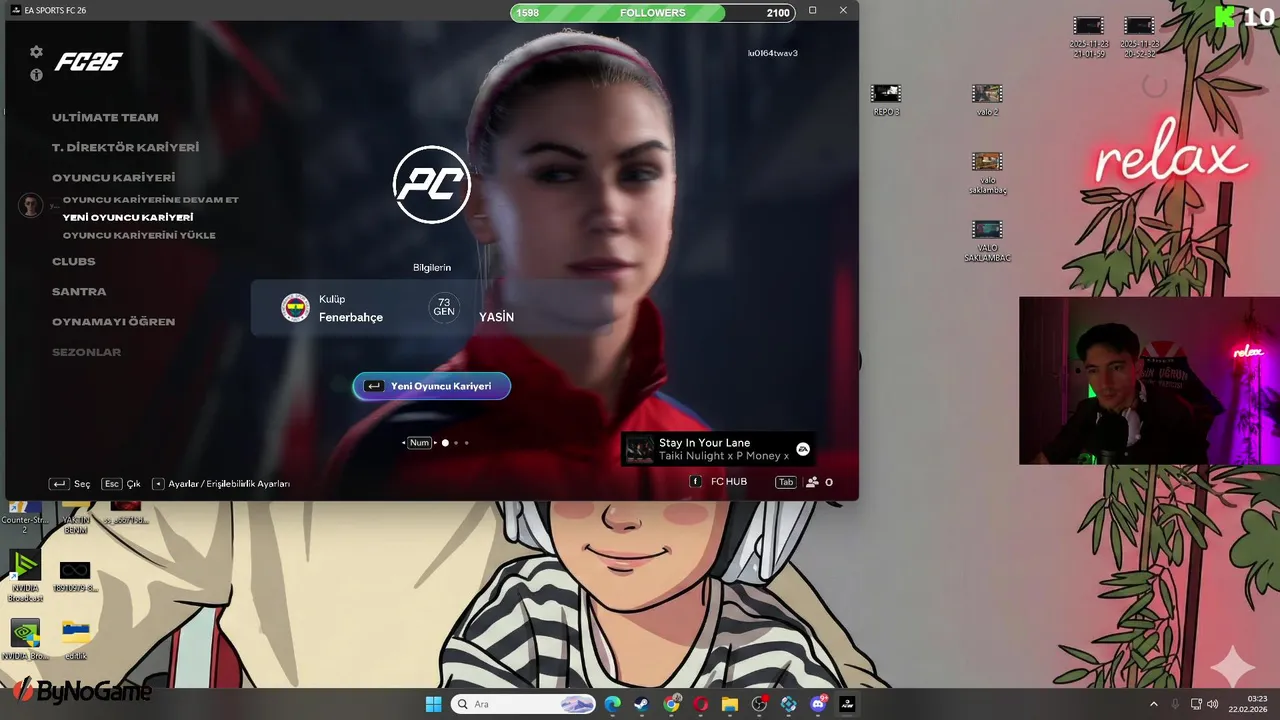Image resolution: width=1280 pixels, height=720 pixels.
Task: Click the Seç enter-key prompt
Action: point(70,484)
